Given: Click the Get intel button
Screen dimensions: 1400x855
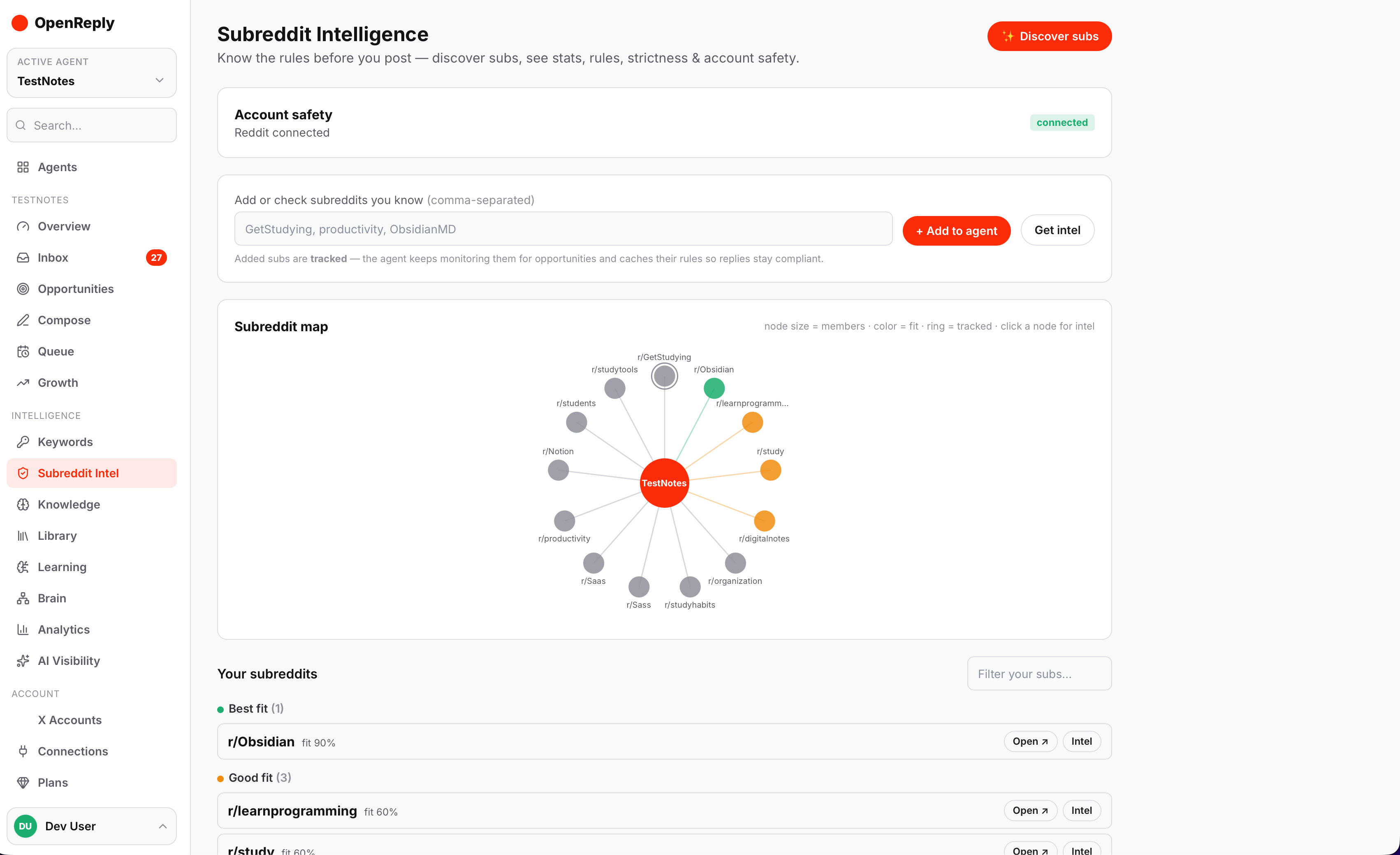Looking at the screenshot, I should (1057, 230).
